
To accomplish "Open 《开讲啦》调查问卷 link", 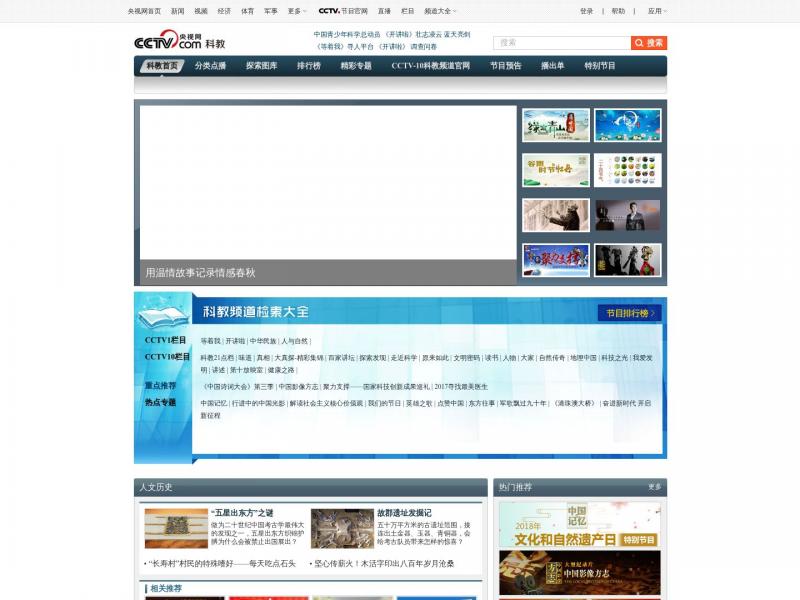I will [x=407, y=46].
